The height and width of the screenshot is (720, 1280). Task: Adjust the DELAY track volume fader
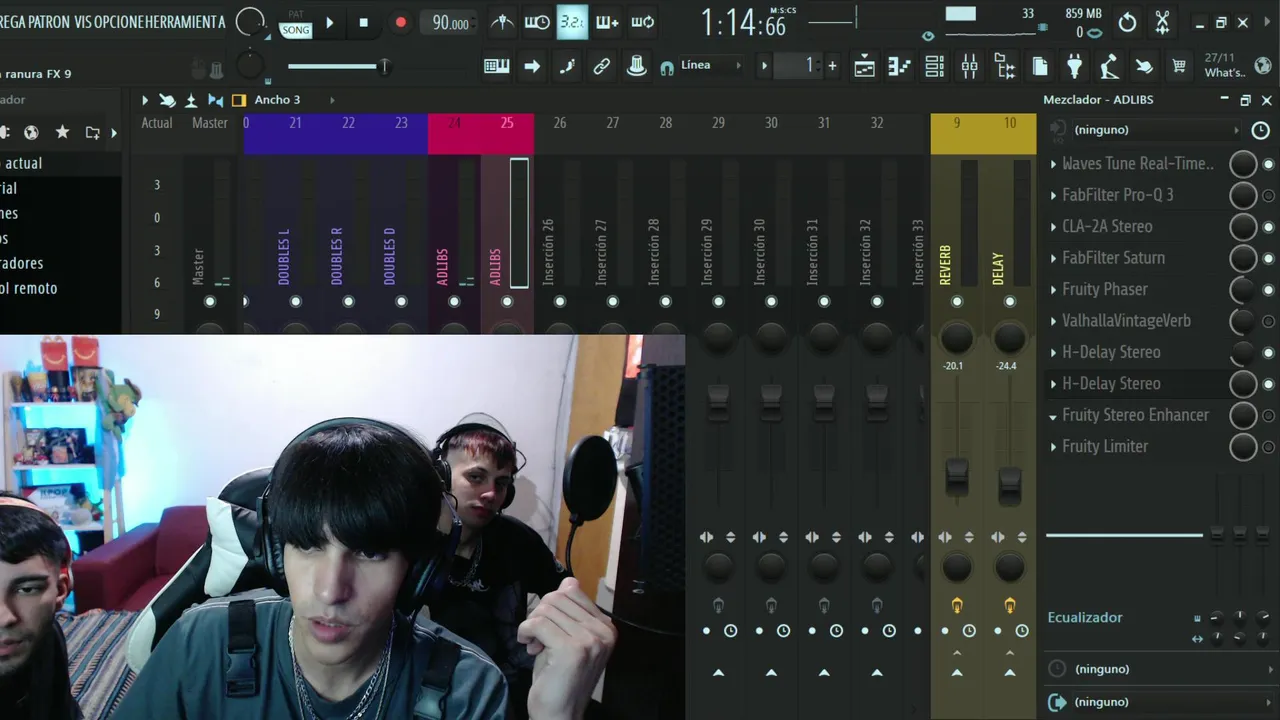[1010, 486]
